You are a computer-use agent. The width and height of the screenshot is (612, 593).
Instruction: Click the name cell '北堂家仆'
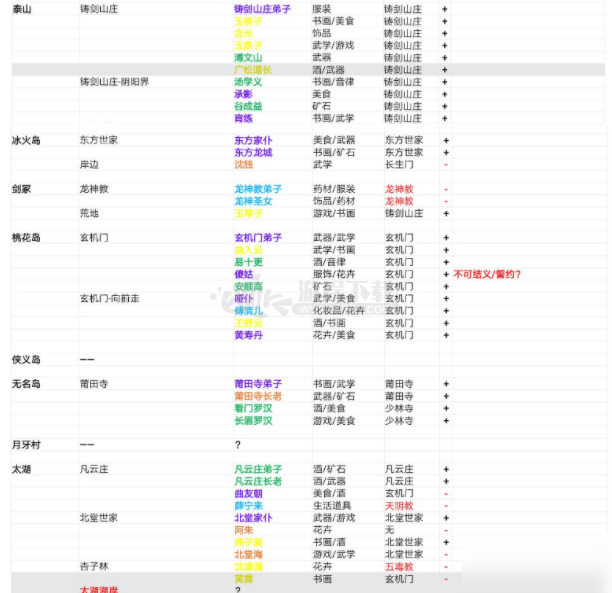tap(253, 518)
